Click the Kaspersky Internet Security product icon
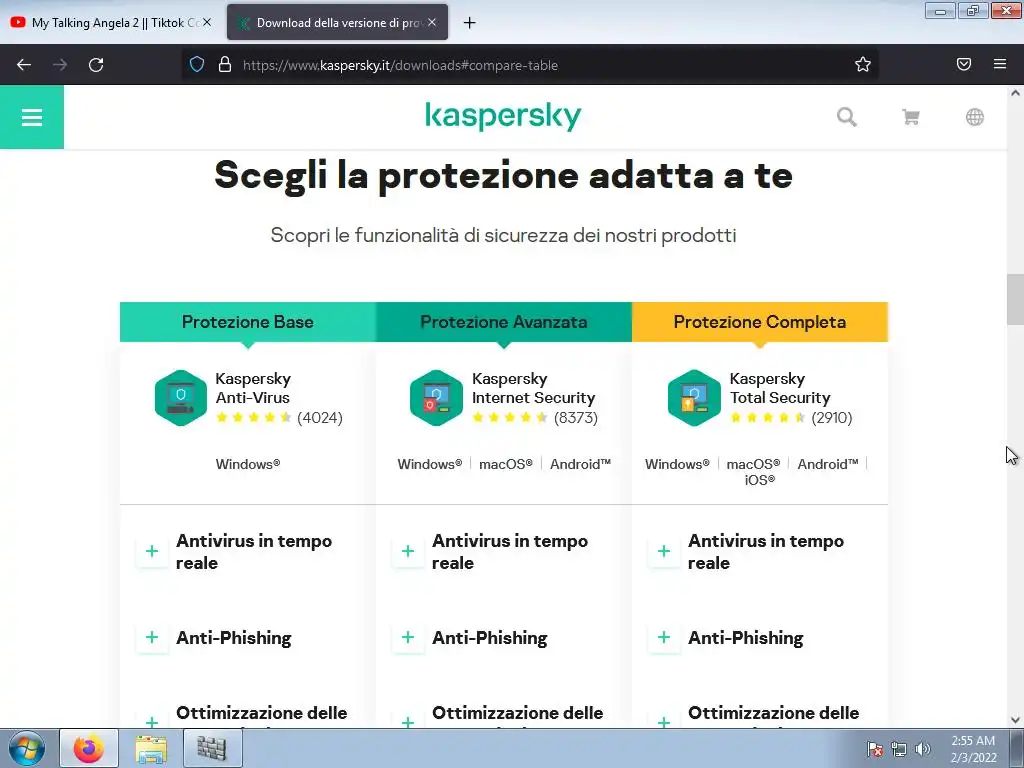 [436, 398]
